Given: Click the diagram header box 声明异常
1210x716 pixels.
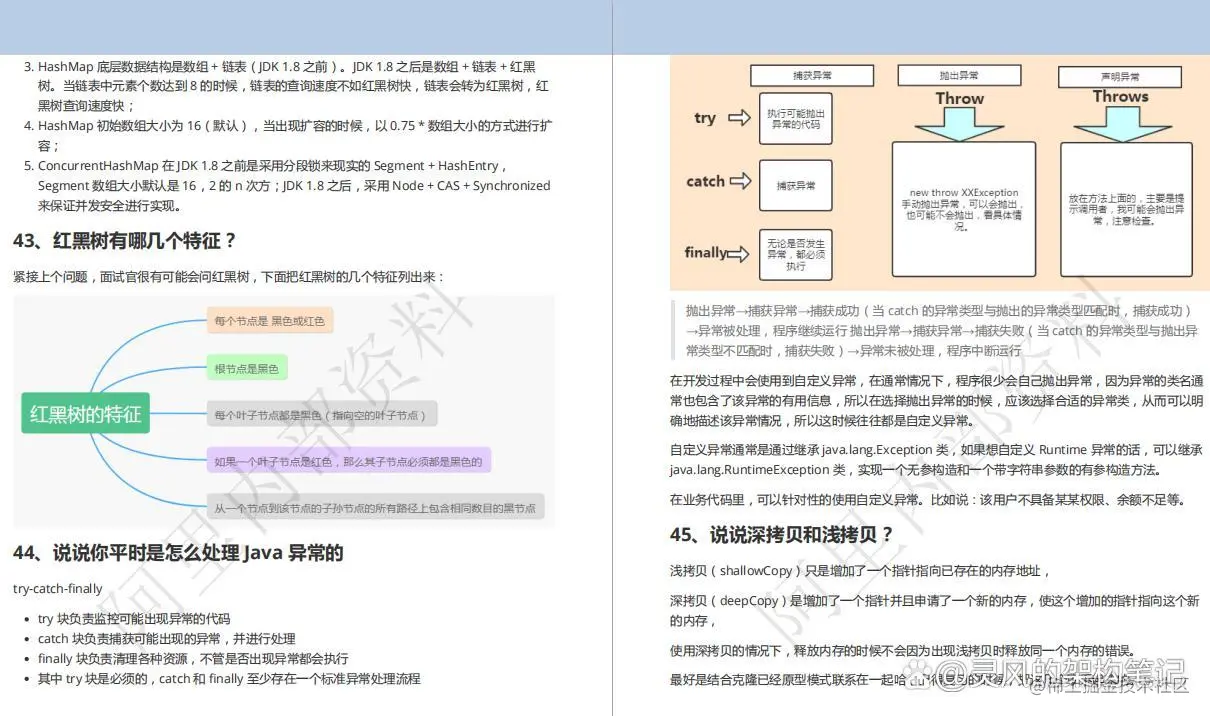Looking at the screenshot, I should click(1120, 75).
